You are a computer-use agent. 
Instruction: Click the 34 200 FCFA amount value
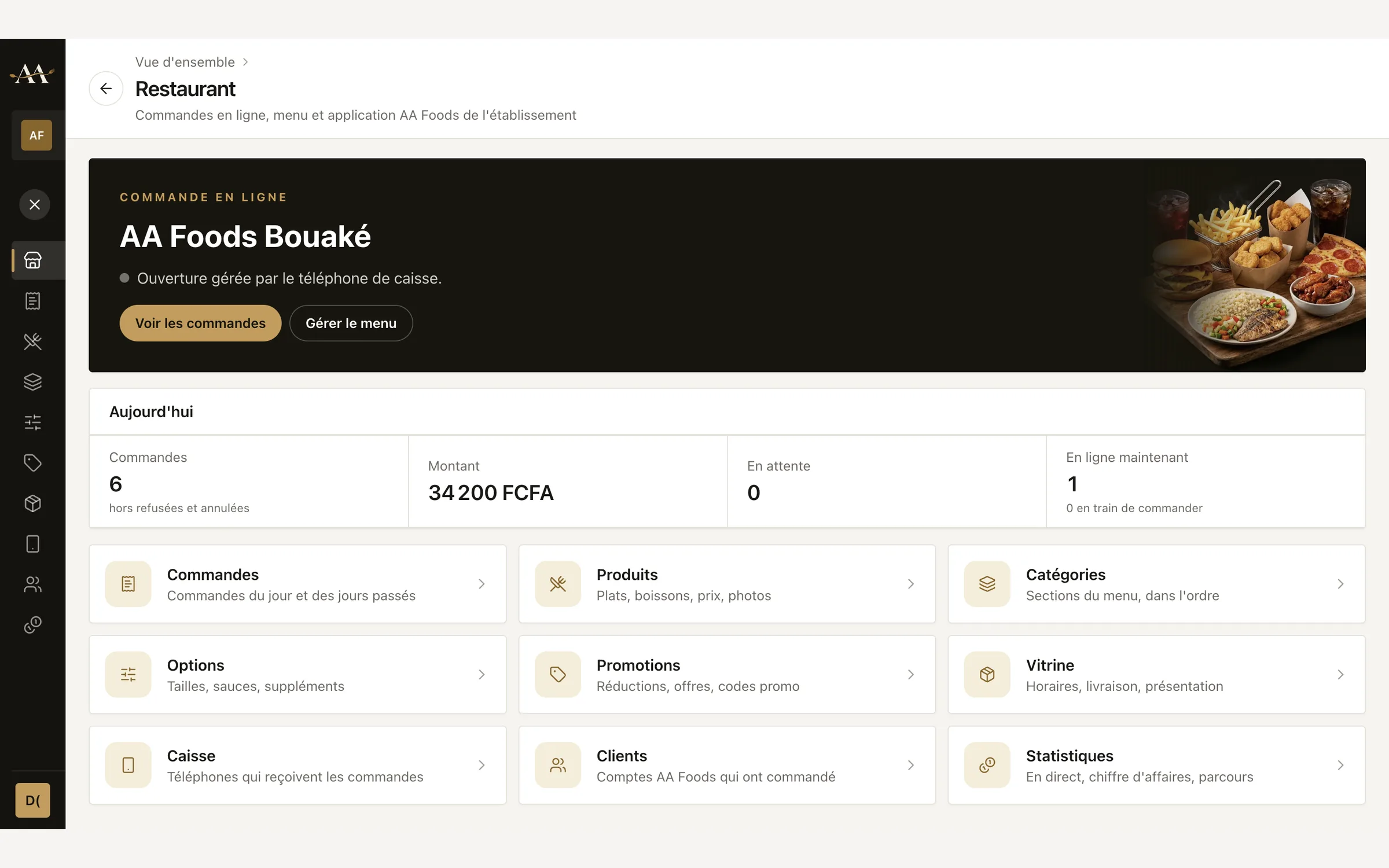click(x=491, y=493)
